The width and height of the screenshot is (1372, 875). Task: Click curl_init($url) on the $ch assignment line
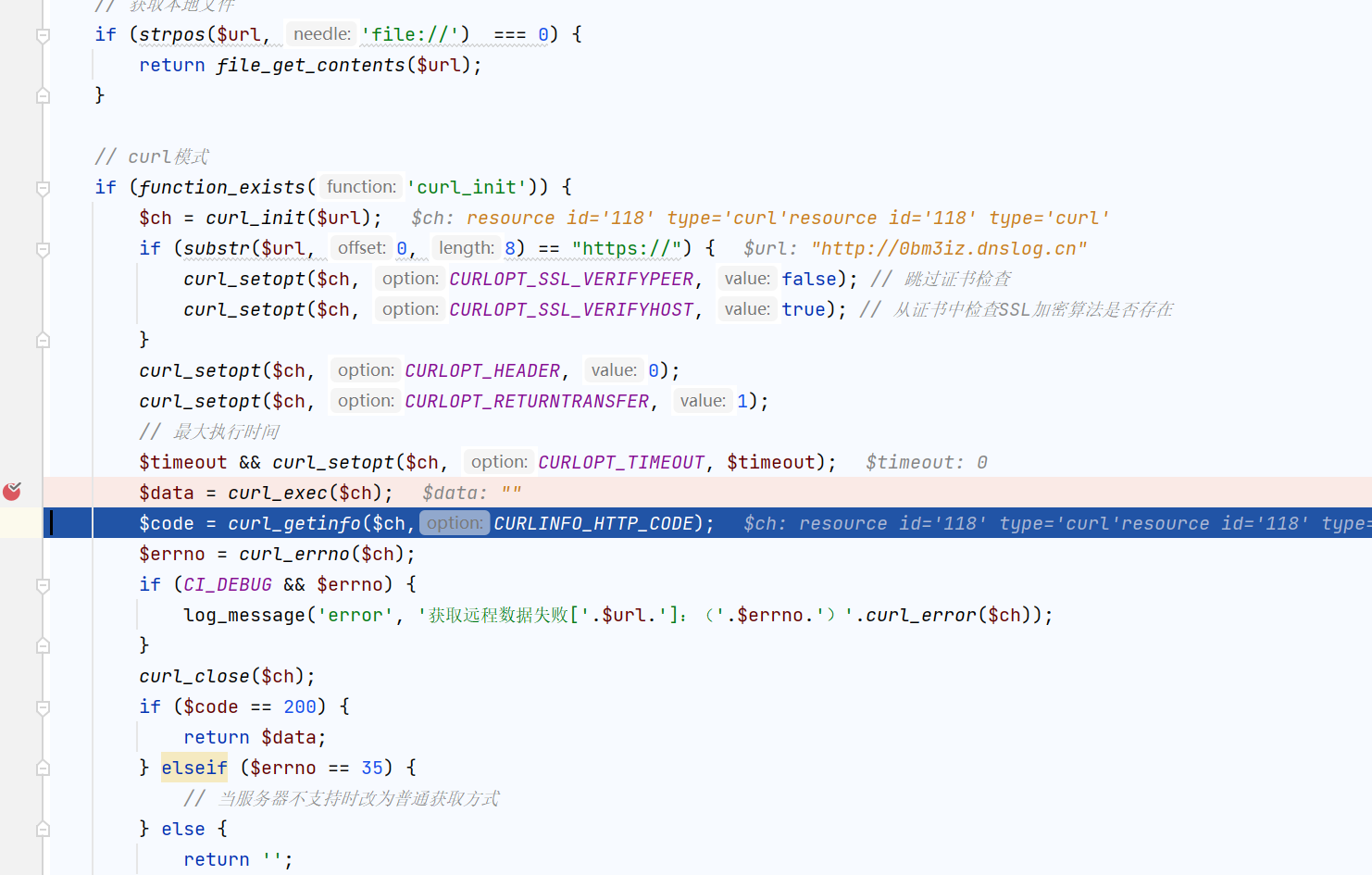pyautogui.click(x=288, y=218)
